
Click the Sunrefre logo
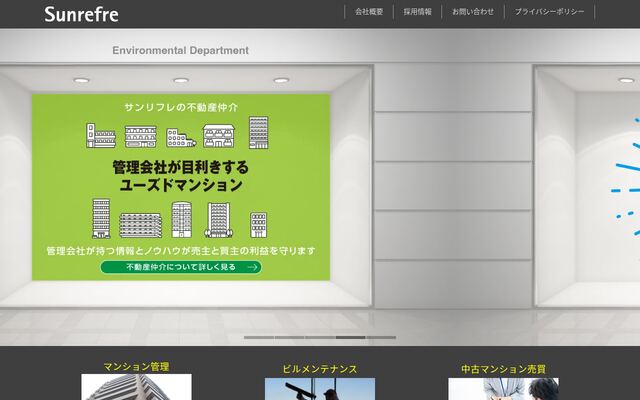click(x=81, y=14)
